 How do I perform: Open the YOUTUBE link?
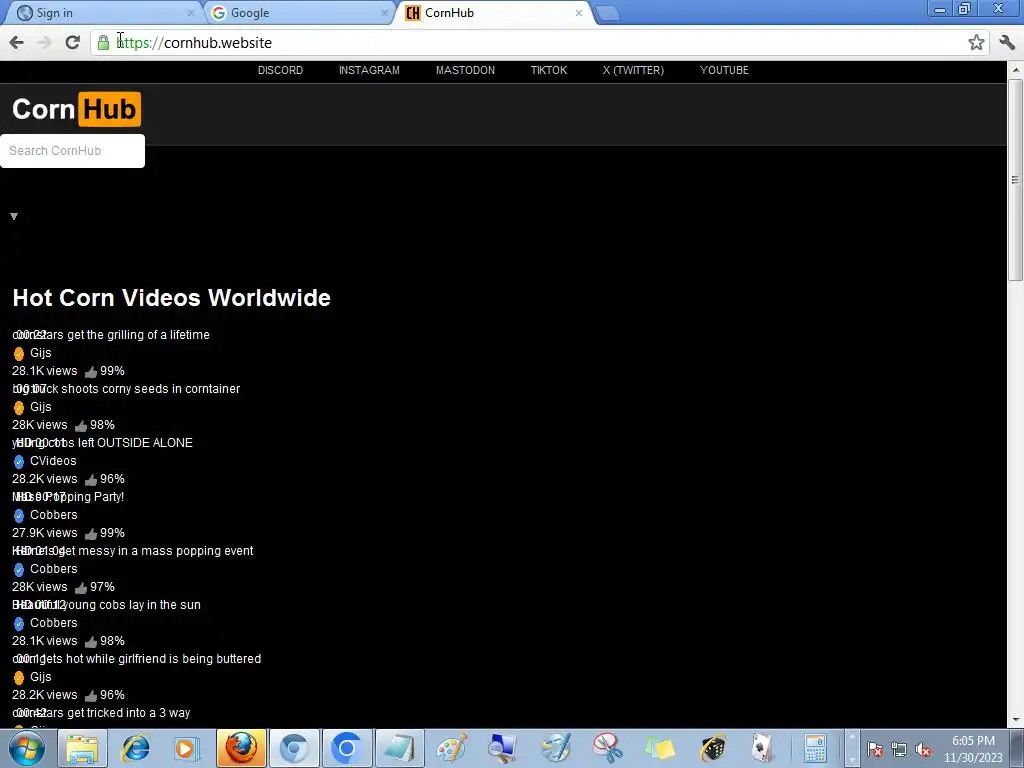[724, 70]
